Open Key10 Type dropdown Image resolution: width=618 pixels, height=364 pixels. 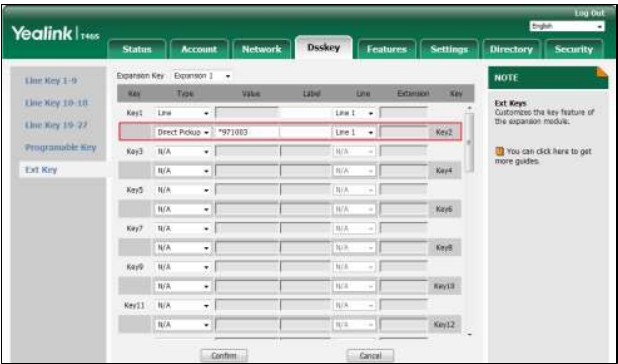coord(183,286)
